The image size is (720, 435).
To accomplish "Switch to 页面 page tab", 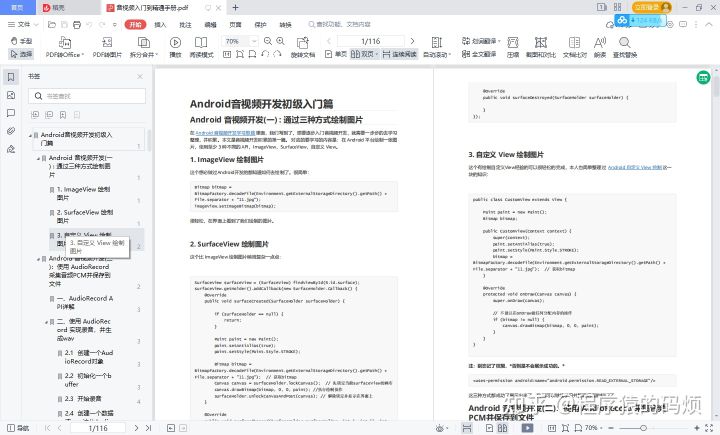I will [235, 24].
